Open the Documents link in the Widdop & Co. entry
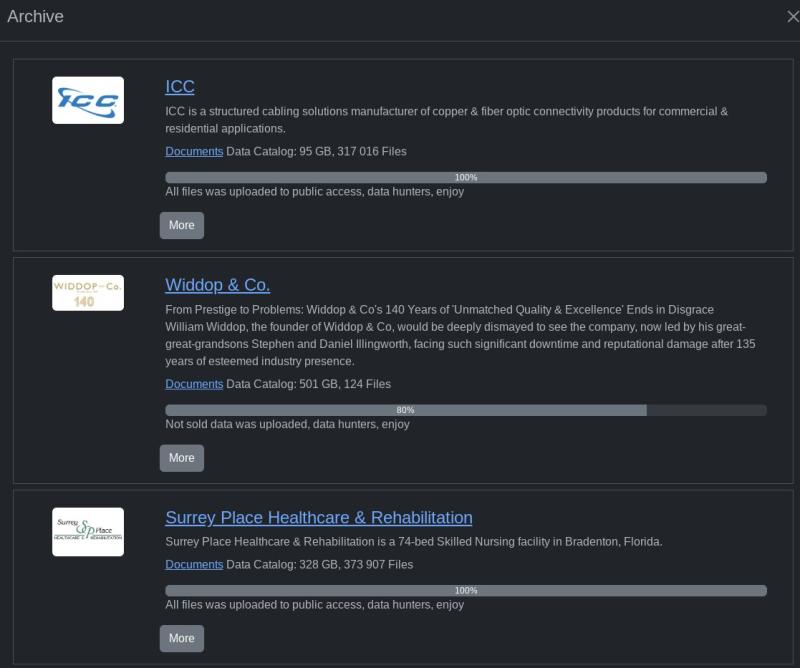Screen dimensions: 800x668 (194, 384)
